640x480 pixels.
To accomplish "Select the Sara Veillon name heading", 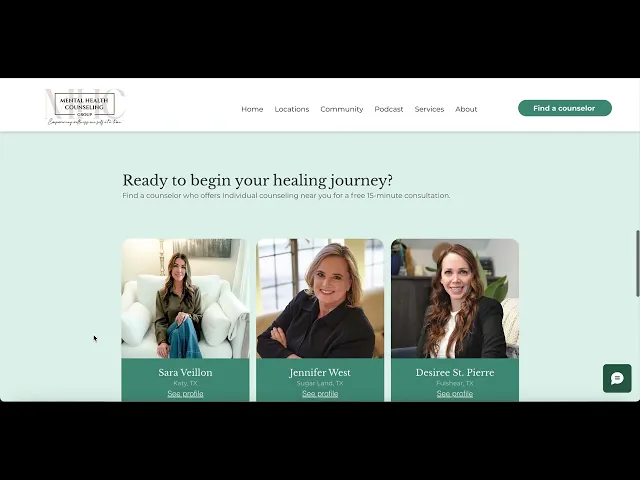I will click(x=185, y=372).
